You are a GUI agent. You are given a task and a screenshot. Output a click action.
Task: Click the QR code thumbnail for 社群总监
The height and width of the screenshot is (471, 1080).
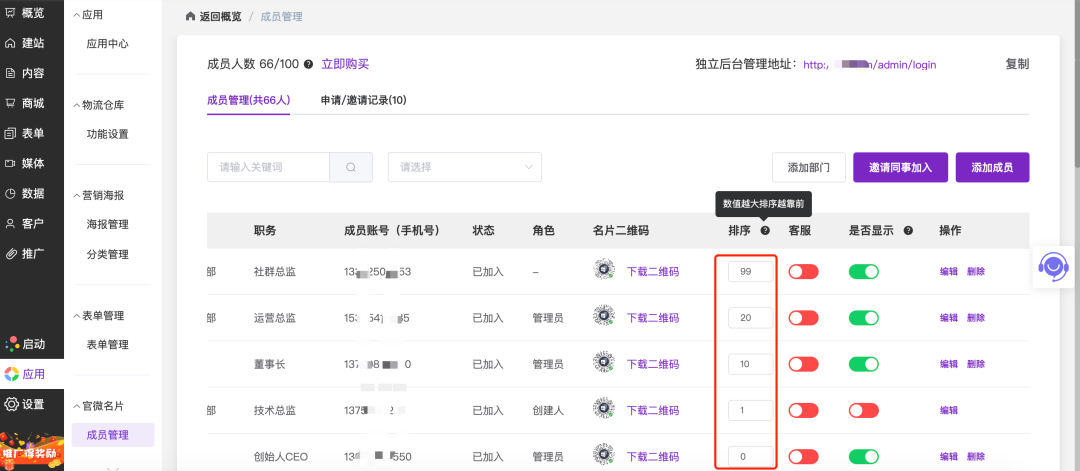click(x=603, y=271)
